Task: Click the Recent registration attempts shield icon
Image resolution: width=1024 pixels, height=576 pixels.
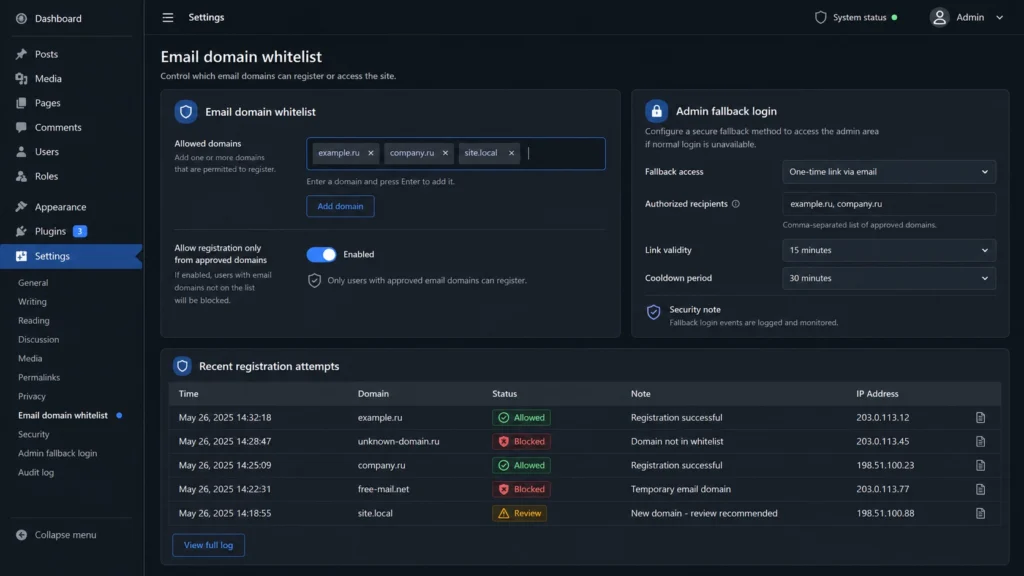Action: (182, 366)
